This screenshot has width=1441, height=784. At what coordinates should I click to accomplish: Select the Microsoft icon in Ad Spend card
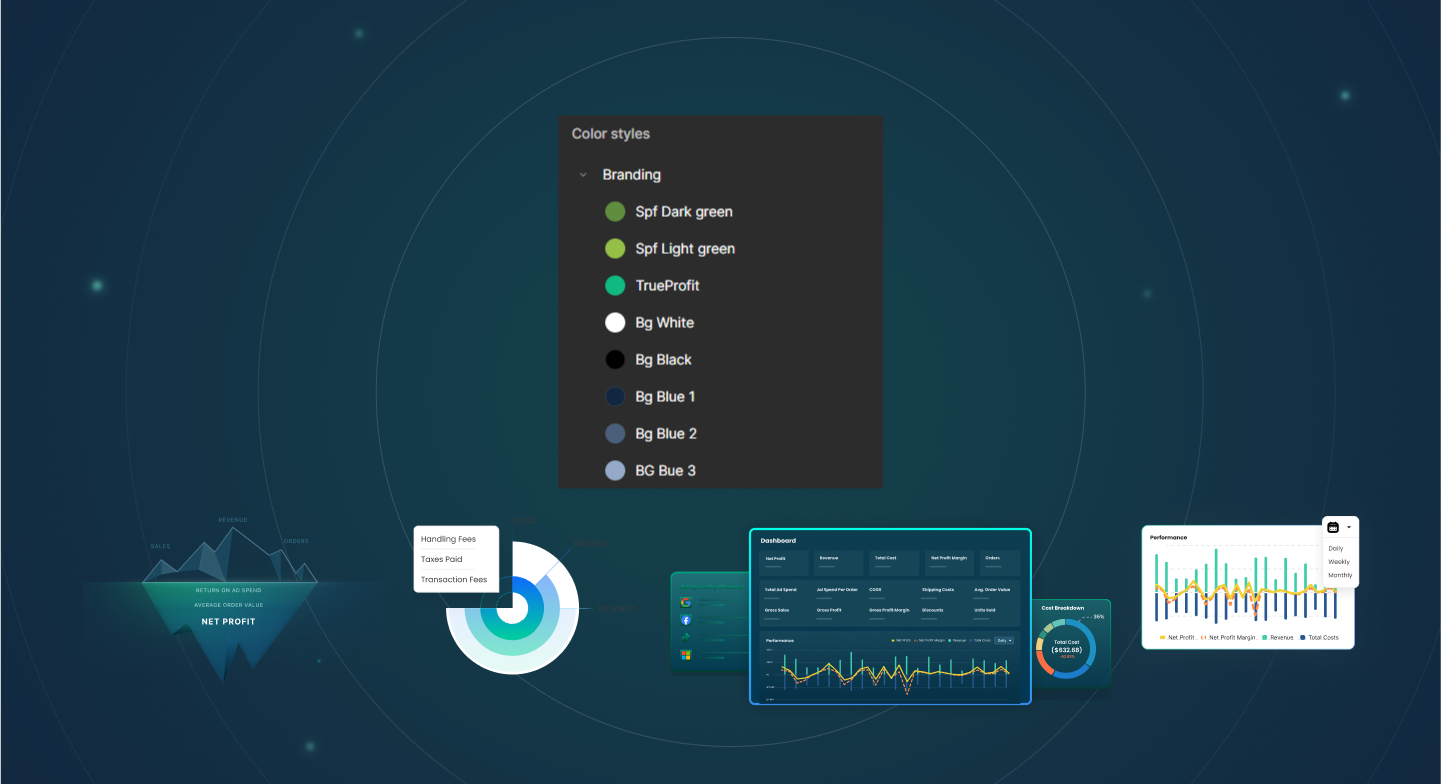(x=686, y=655)
